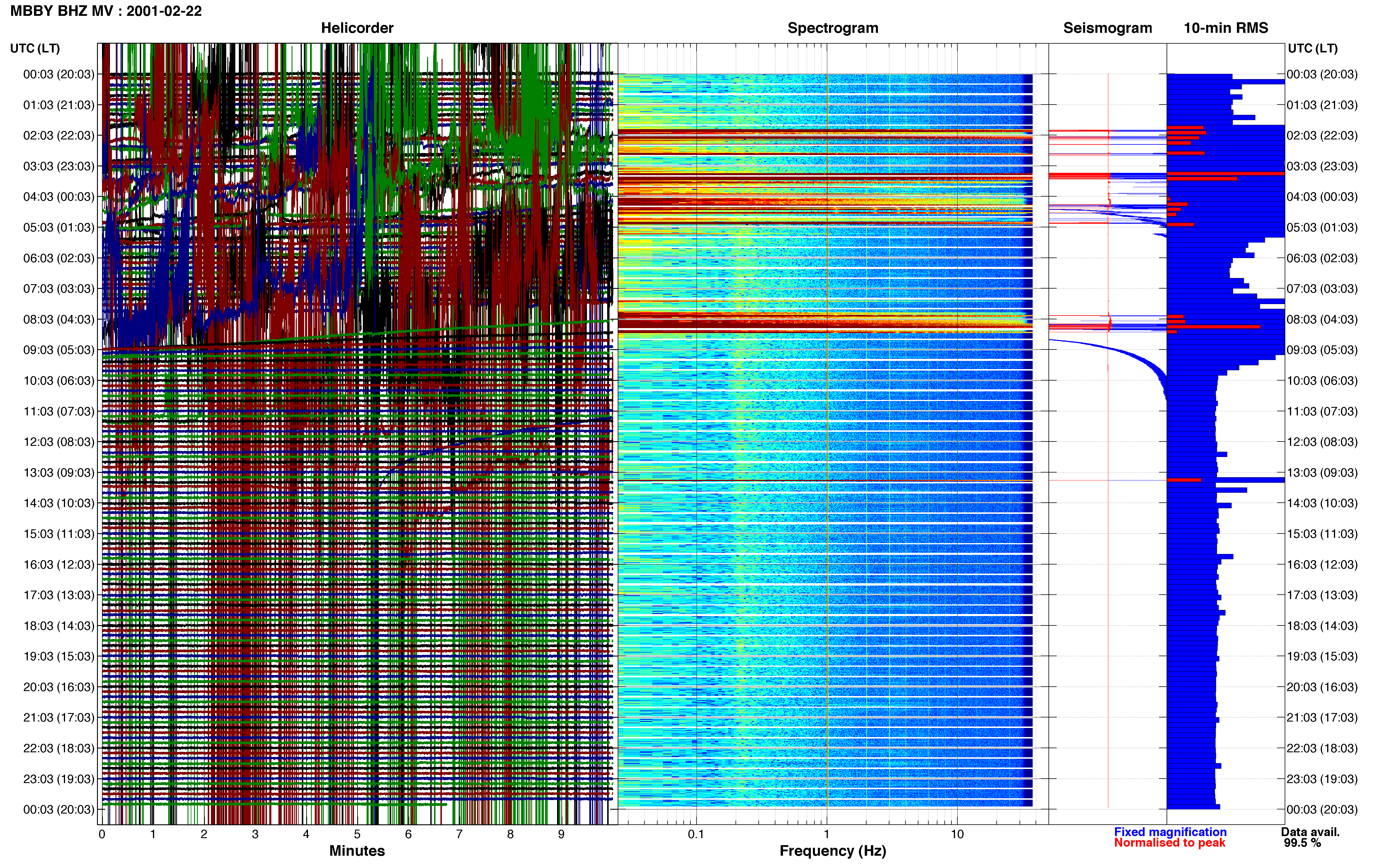
Task: Click spectrogram frequency tick '1'
Action: [827, 835]
